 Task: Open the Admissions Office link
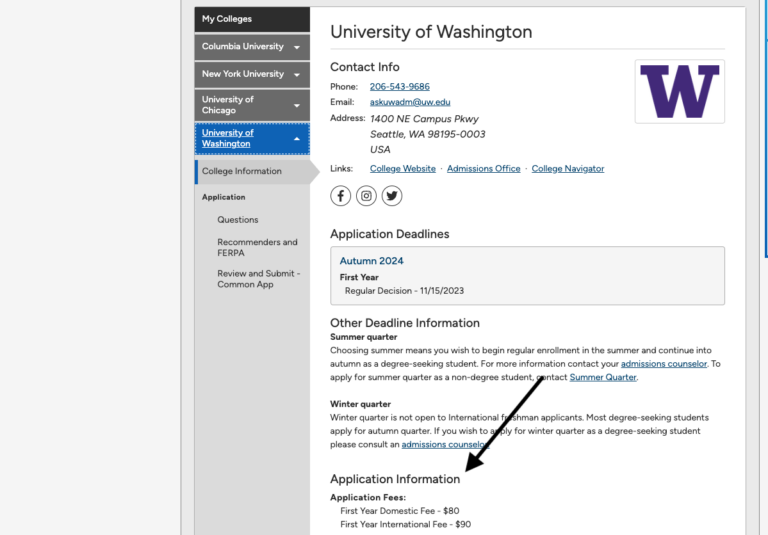click(483, 169)
